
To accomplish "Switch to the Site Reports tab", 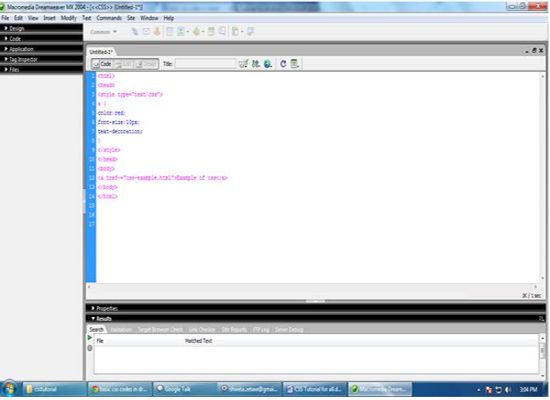I will click(234, 329).
